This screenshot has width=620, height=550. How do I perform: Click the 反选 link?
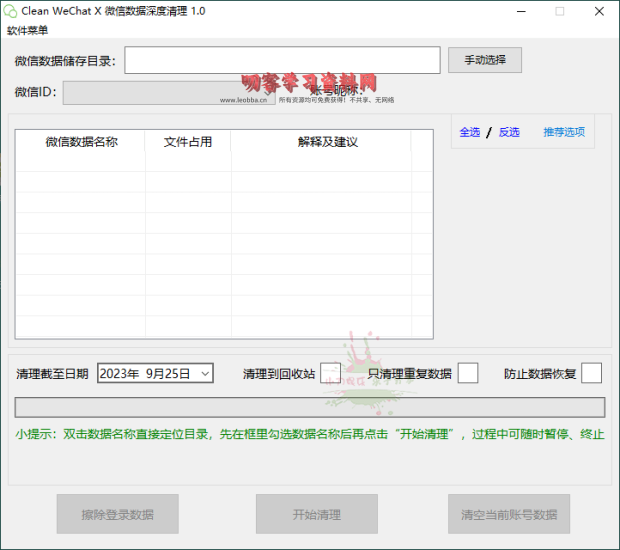pyautogui.click(x=509, y=132)
